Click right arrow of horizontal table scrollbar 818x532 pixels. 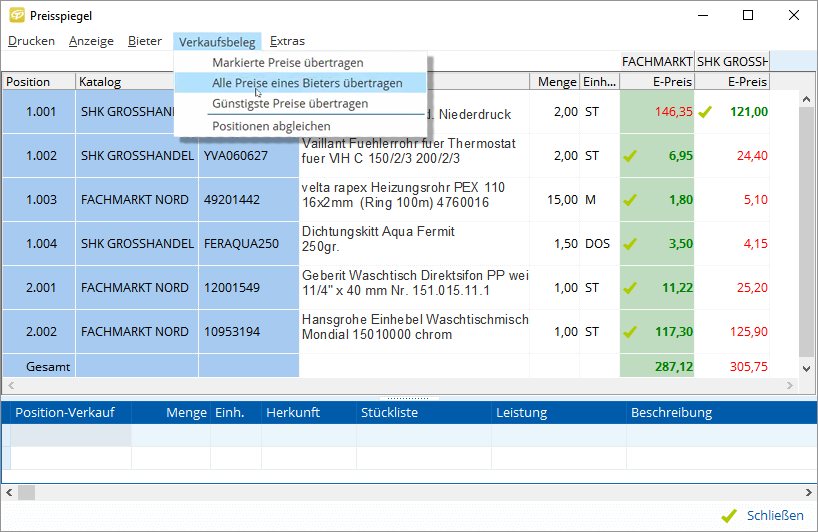[x=790, y=385]
